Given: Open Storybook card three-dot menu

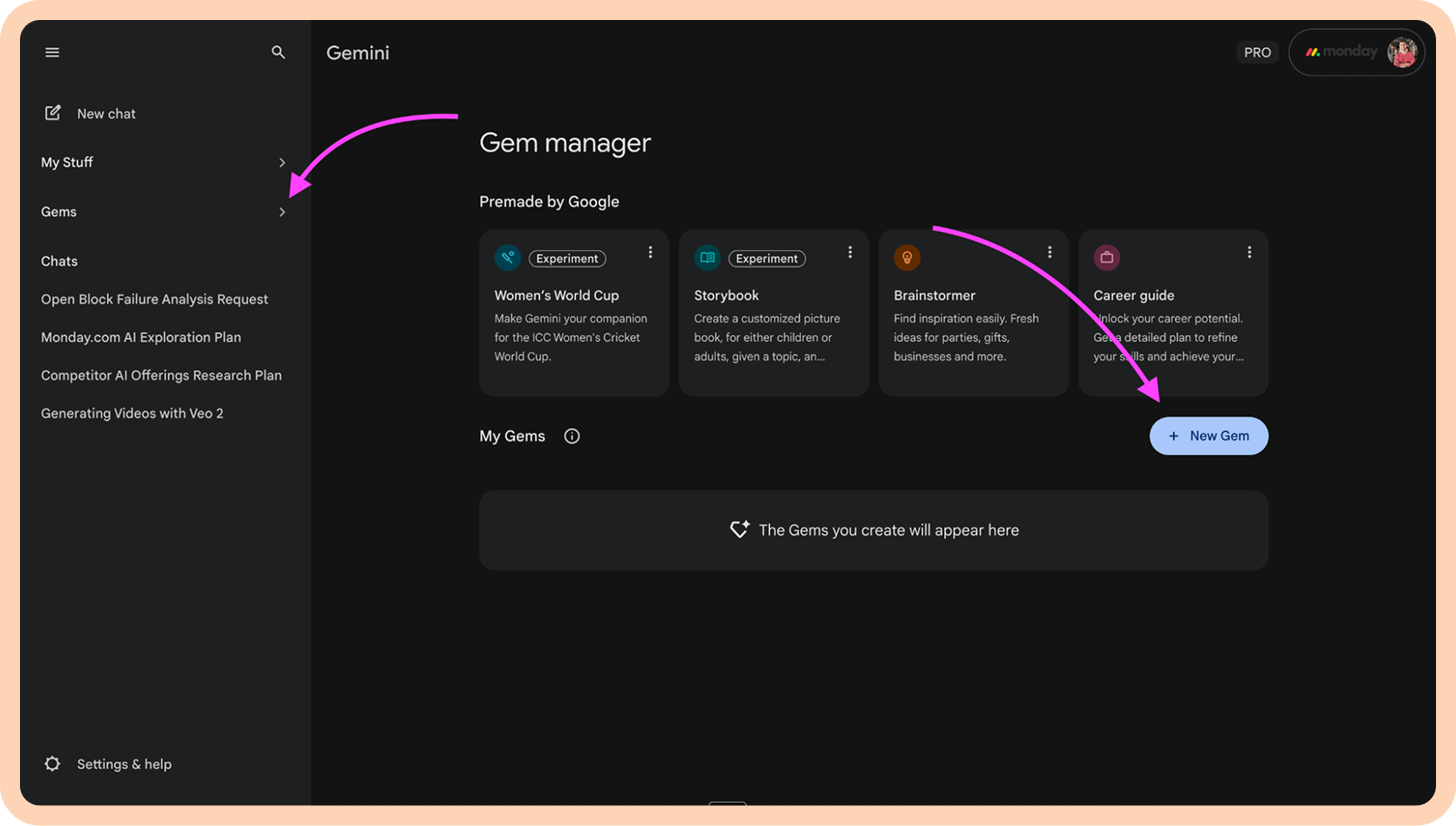Looking at the screenshot, I should (850, 252).
